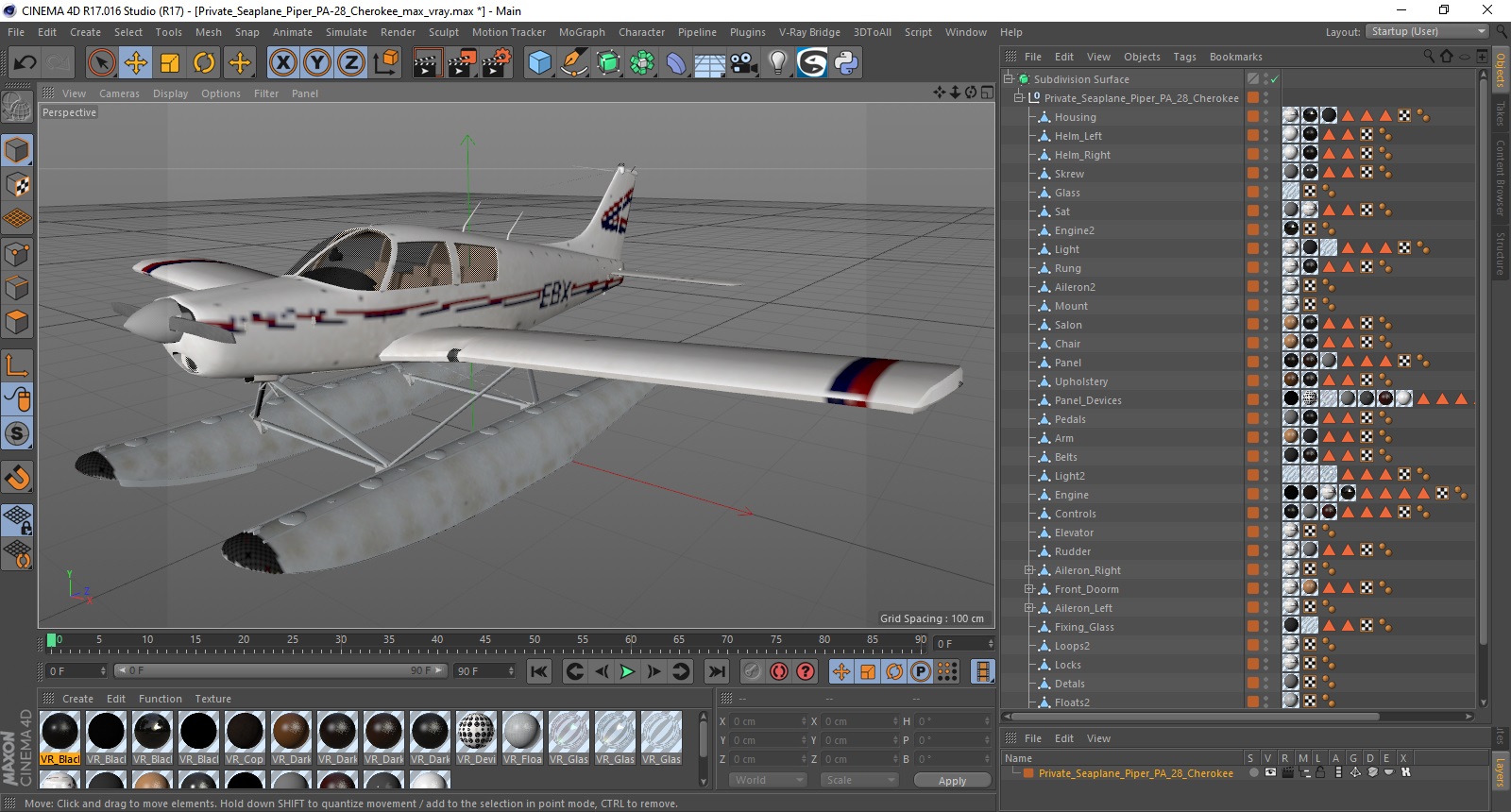Add a Floor environment object
This screenshot has width=1511, height=812.
[710, 63]
